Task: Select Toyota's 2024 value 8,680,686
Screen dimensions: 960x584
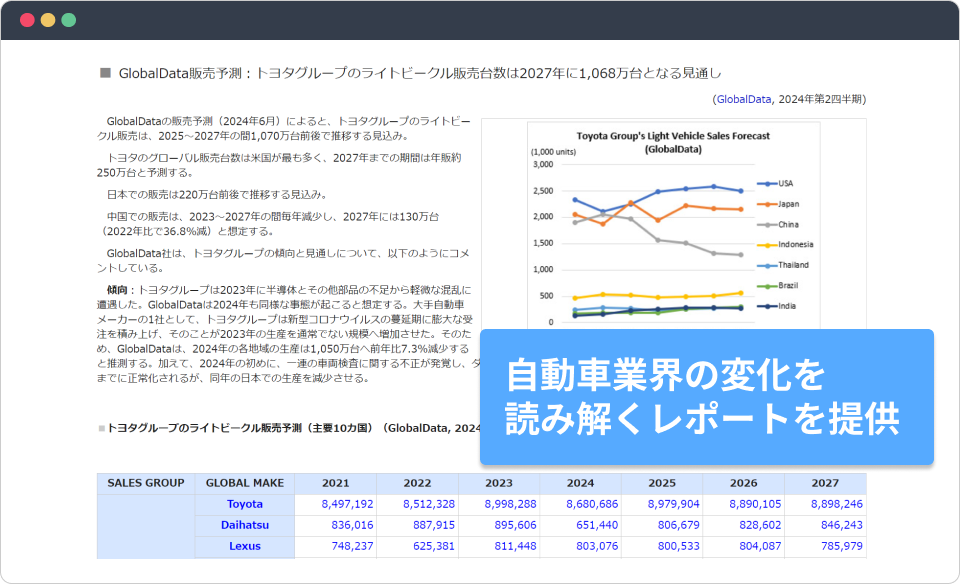Action: 592,504
